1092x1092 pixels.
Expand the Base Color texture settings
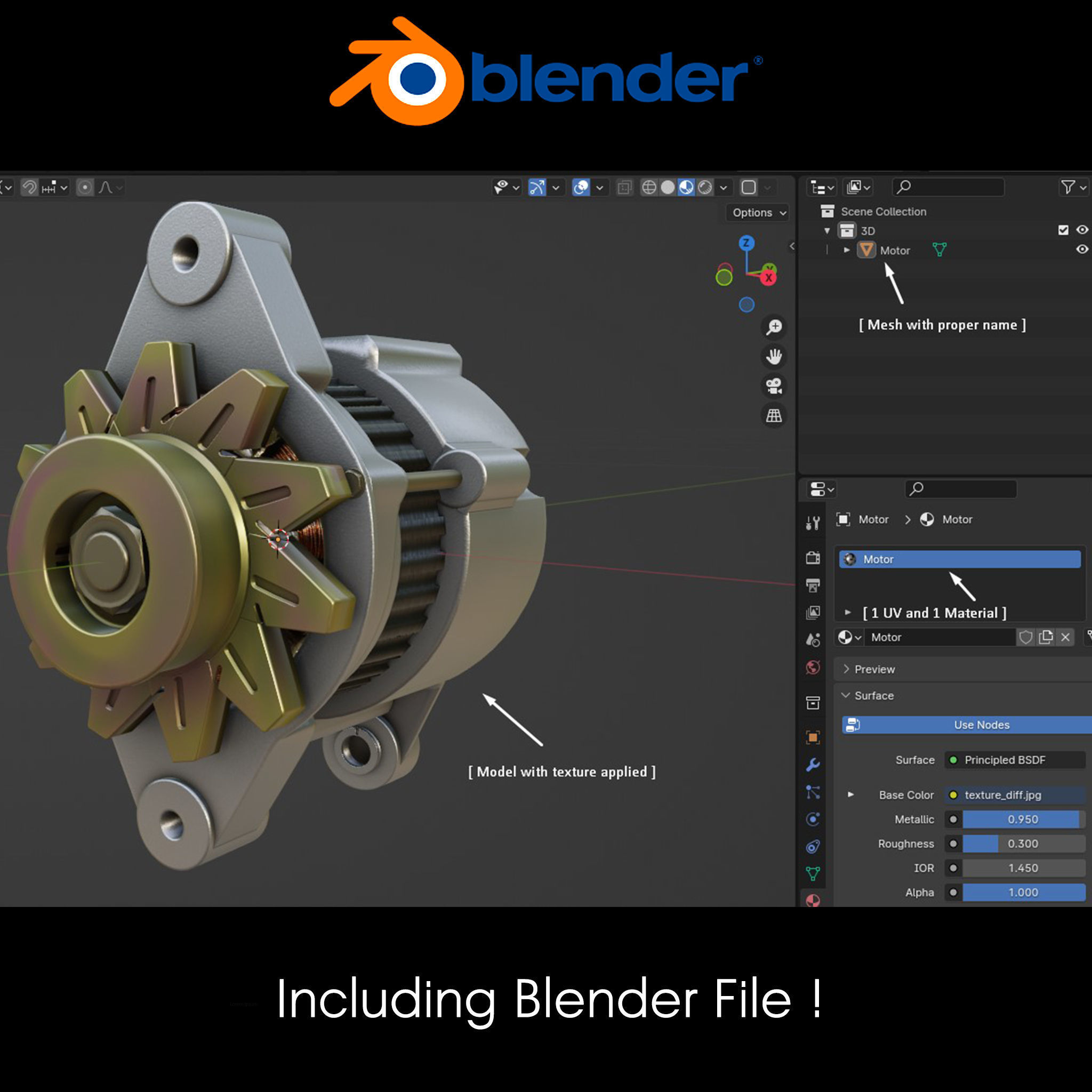pos(850,794)
